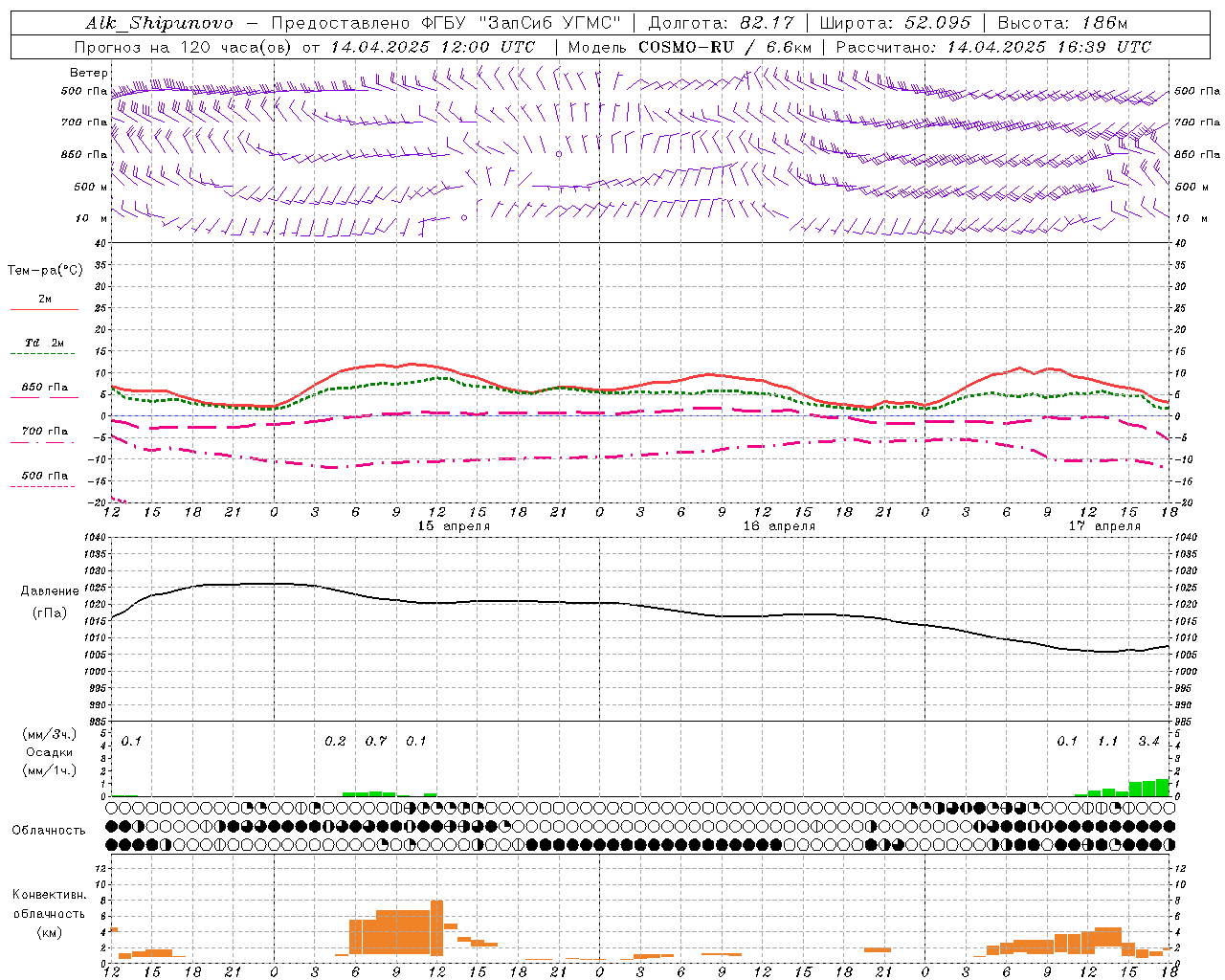The height and width of the screenshot is (980, 1225).
Task: Click the Конвективн. label
Action: tap(50, 895)
